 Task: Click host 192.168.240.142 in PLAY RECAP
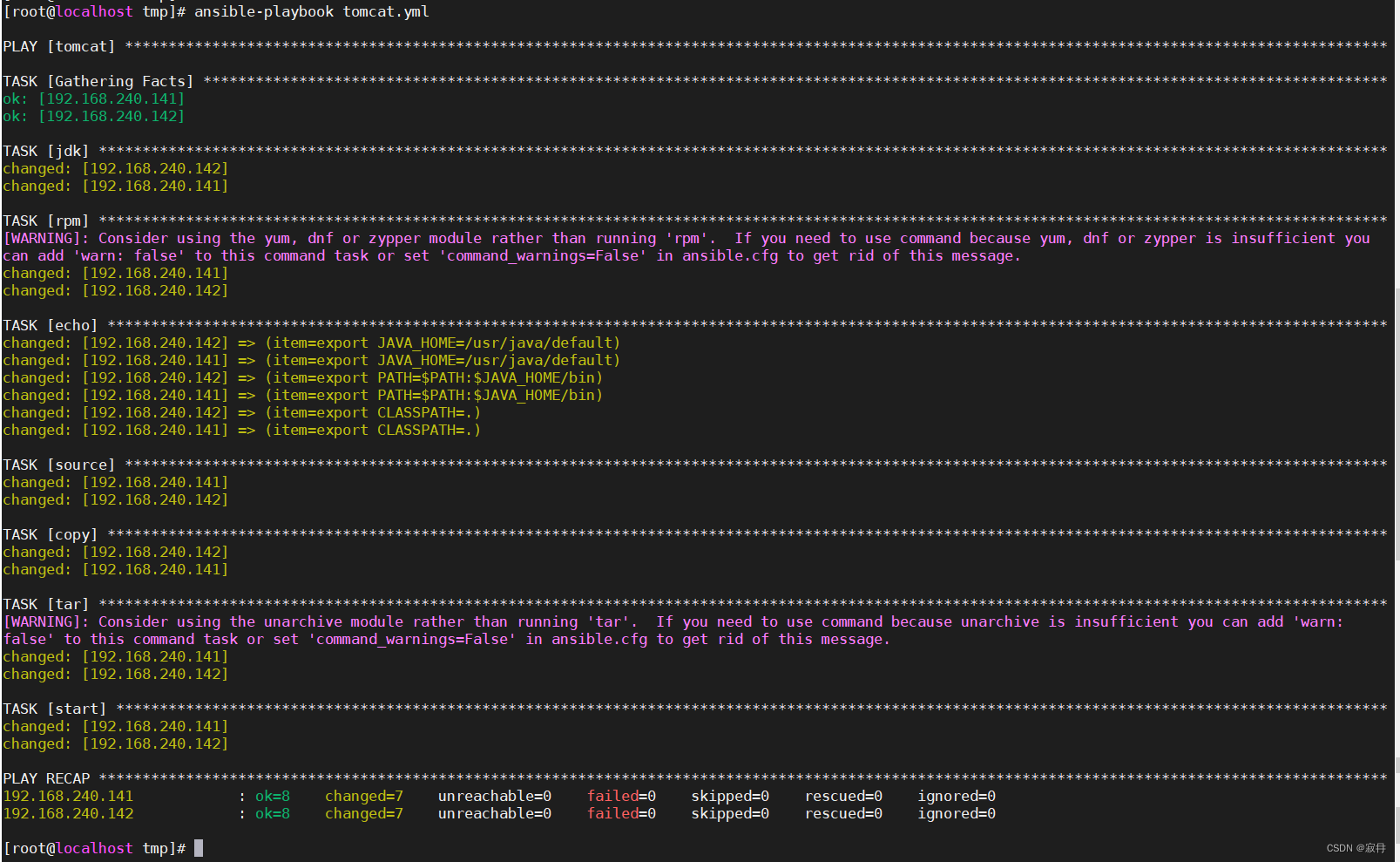pos(68,814)
